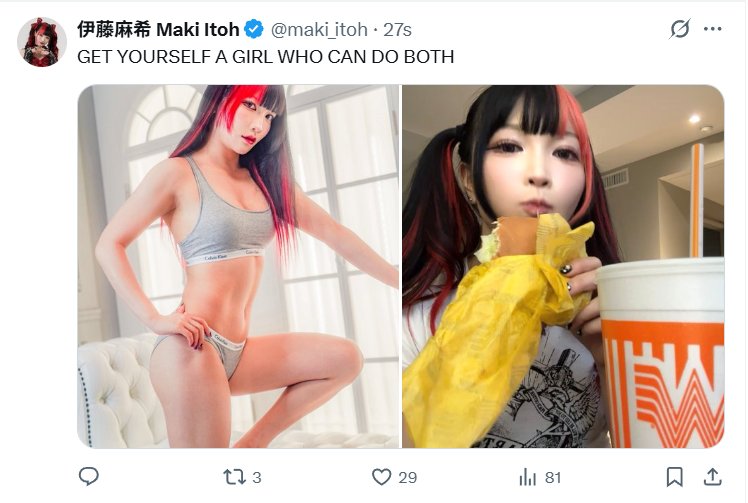Click the view count of 81

tap(553, 478)
